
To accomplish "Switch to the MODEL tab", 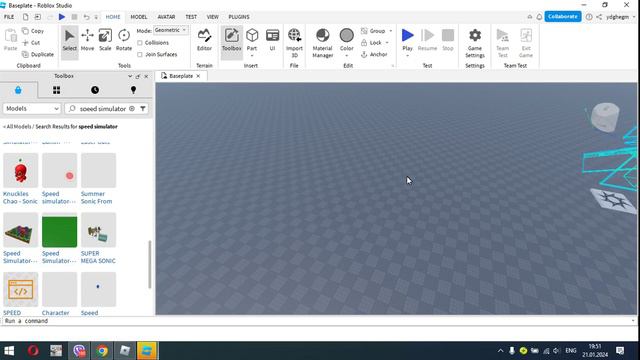I will (139, 17).
